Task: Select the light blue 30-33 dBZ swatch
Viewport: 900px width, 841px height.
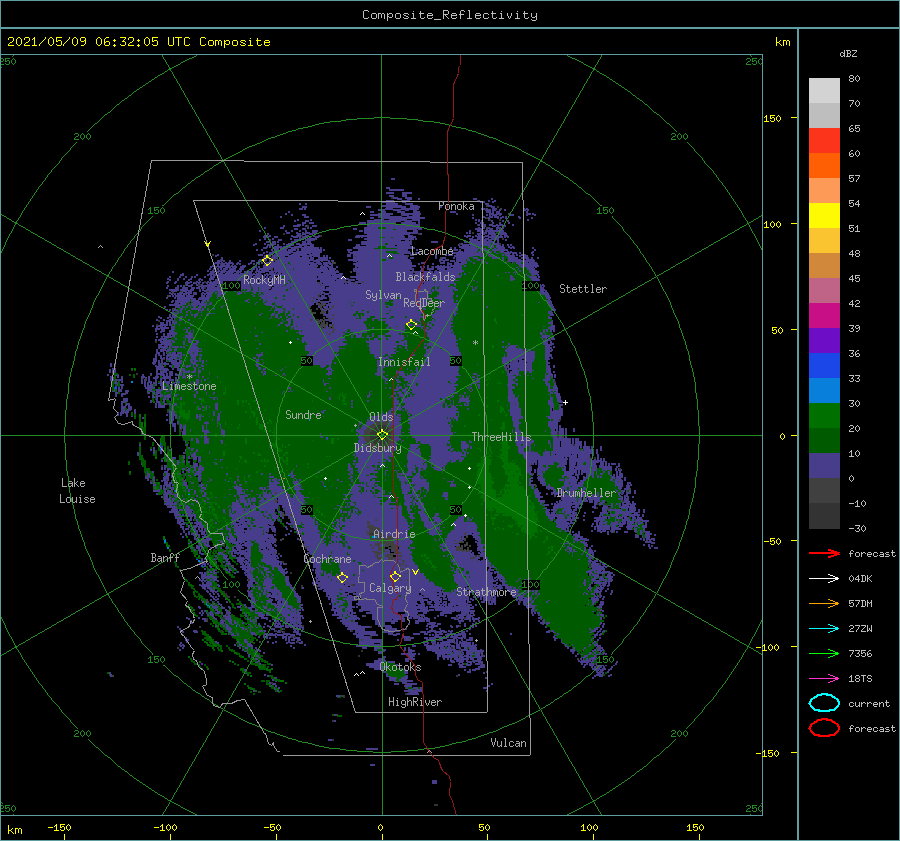Action: [x=824, y=390]
